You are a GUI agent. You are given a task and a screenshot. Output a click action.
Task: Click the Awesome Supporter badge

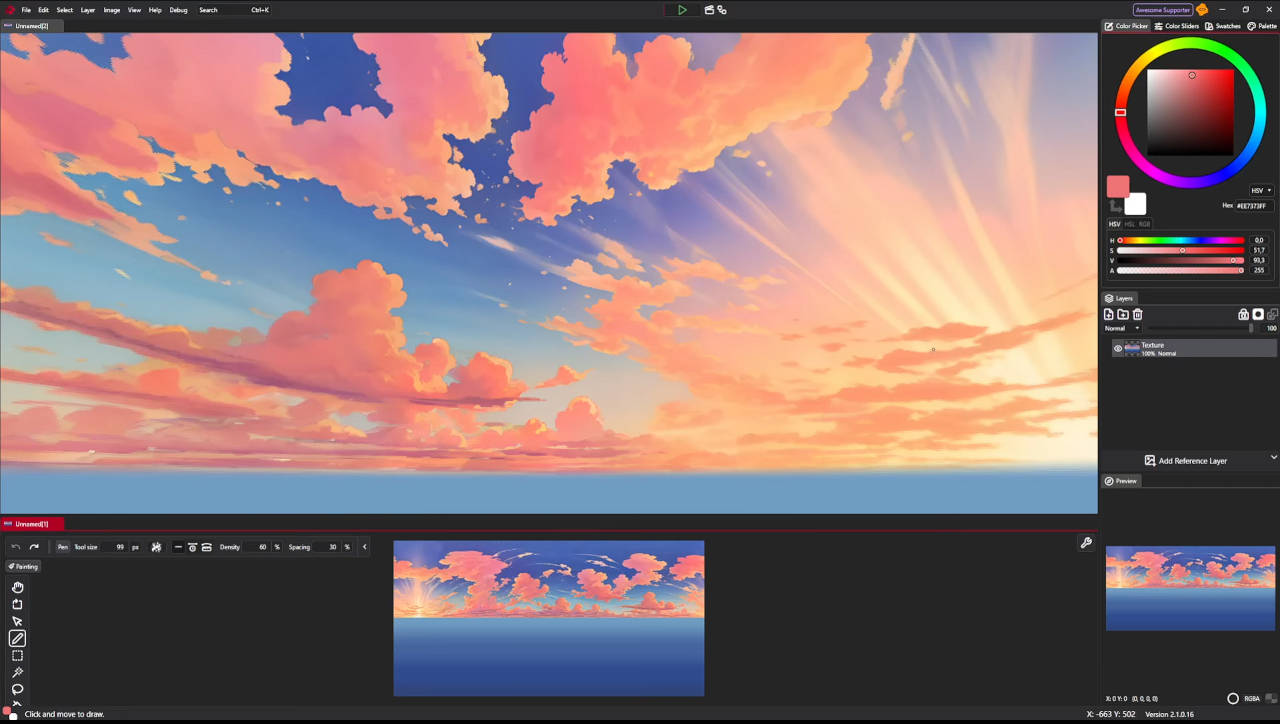[1162, 10]
